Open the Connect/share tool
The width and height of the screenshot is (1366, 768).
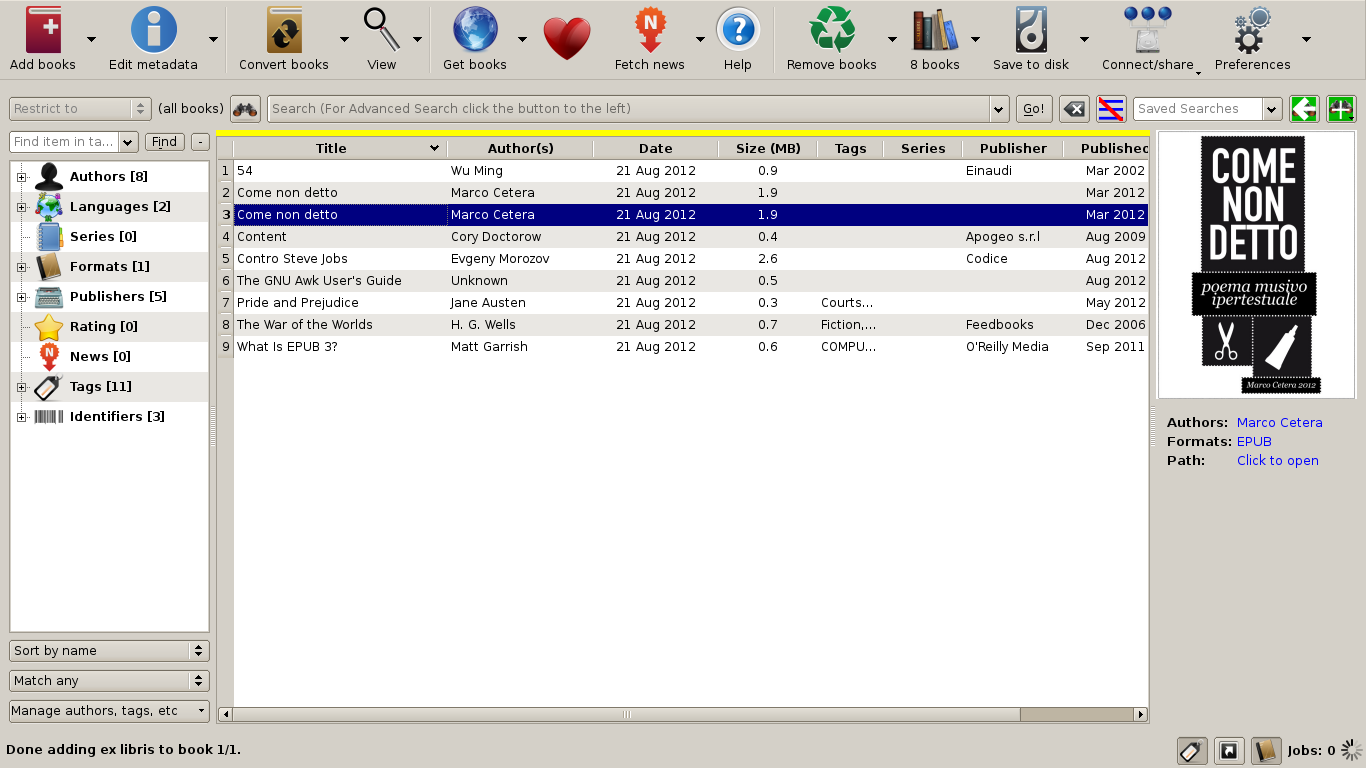pyautogui.click(x=1147, y=30)
